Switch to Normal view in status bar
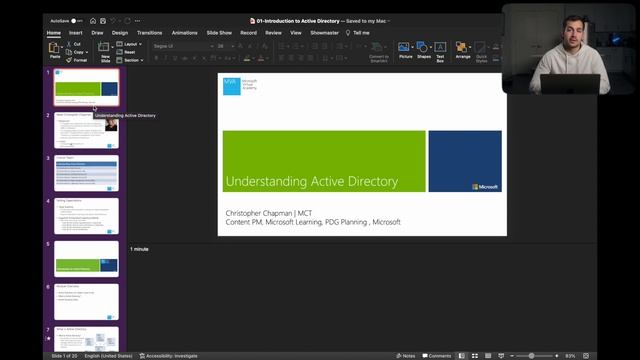The height and width of the screenshot is (360, 640). pos(461,356)
